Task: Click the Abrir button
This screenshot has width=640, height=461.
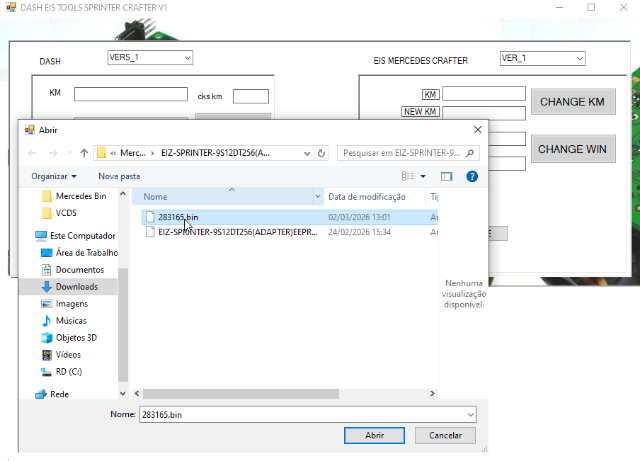Action: [x=374, y=436]
